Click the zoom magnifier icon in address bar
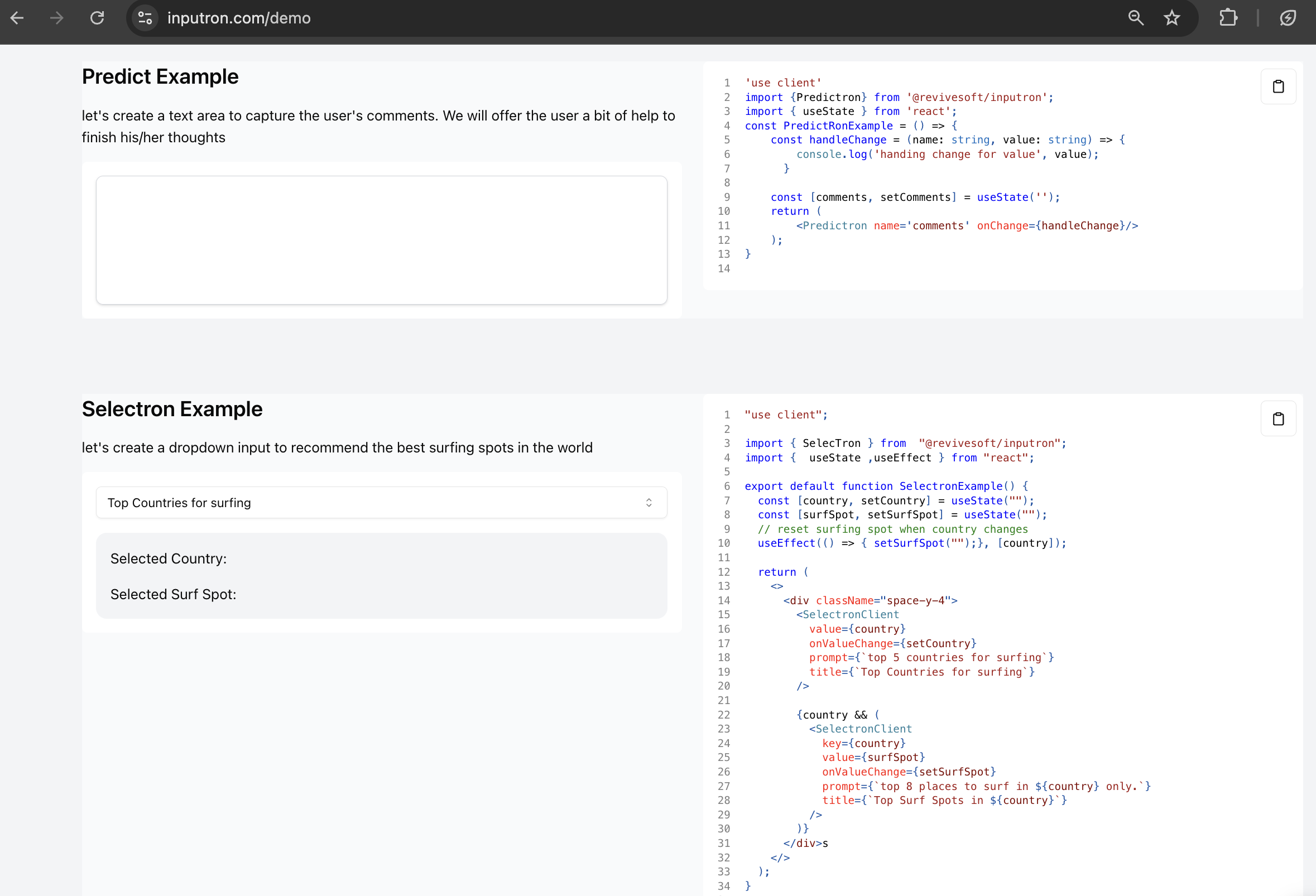Viewport: 1316px width, 896px height. click(1135, 18)
